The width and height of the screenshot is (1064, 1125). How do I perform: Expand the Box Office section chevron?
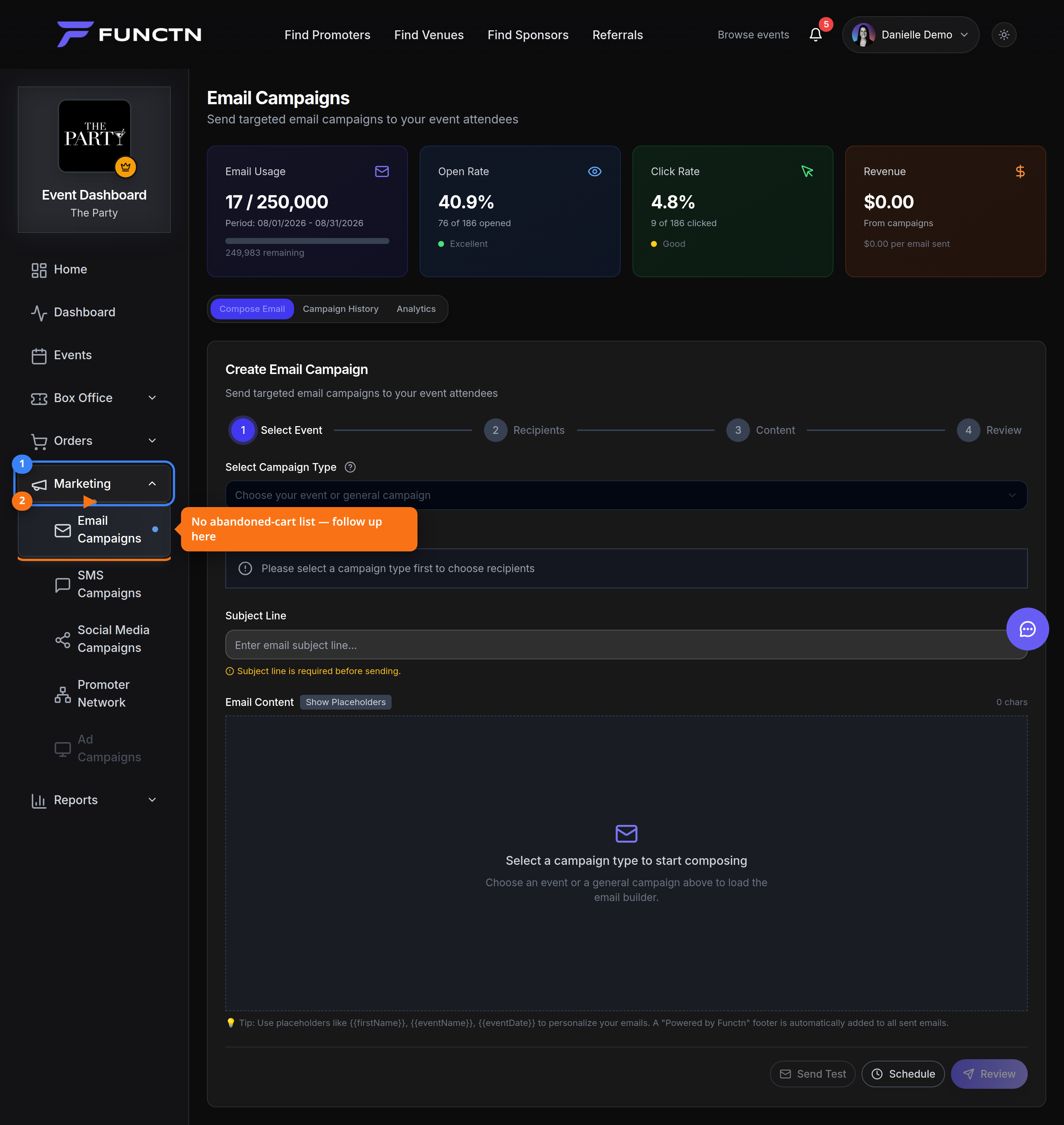tap(152, 398)
